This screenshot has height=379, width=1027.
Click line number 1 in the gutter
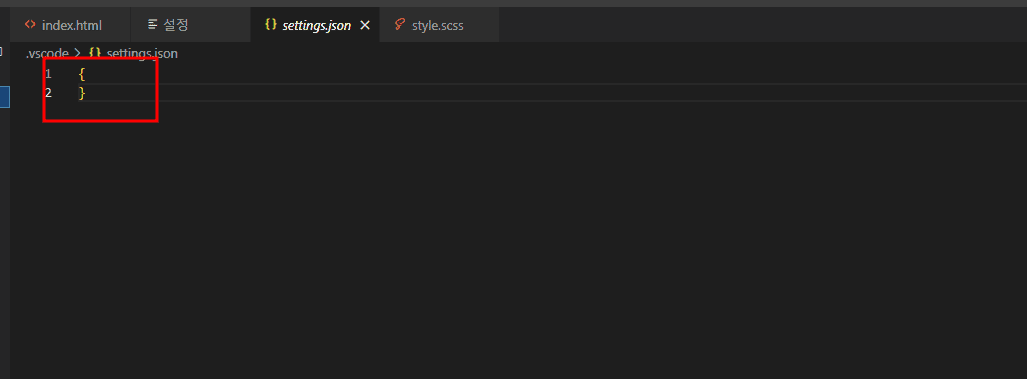[48, 75]
